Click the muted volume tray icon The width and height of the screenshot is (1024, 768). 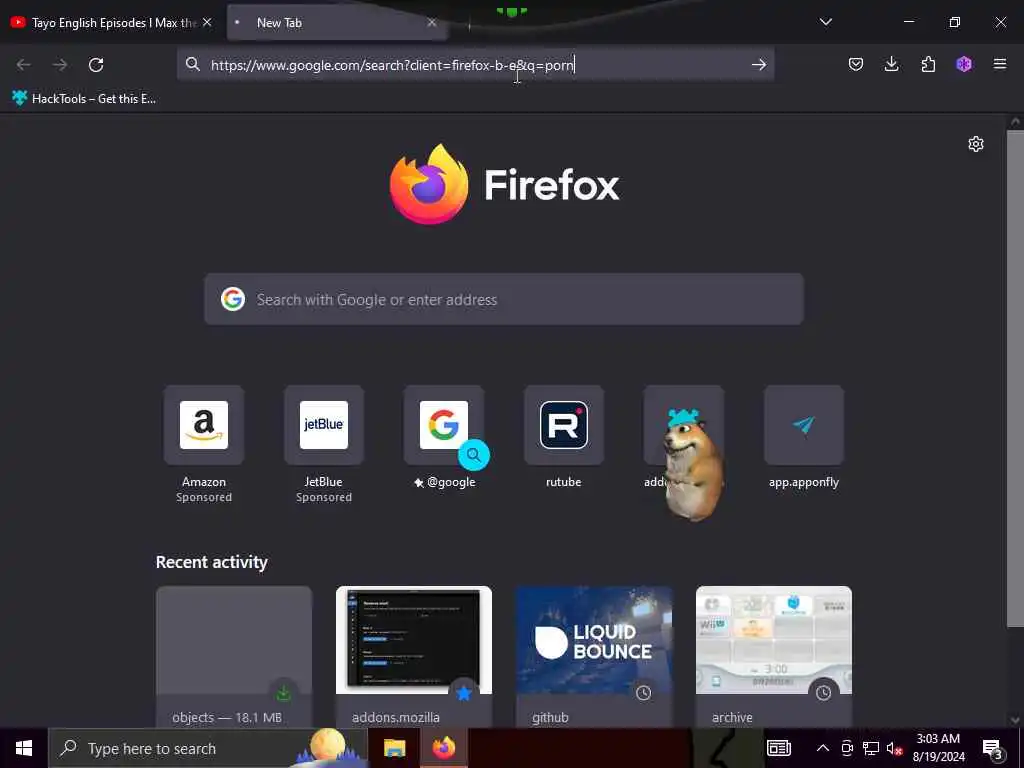(x=894, y=748)
